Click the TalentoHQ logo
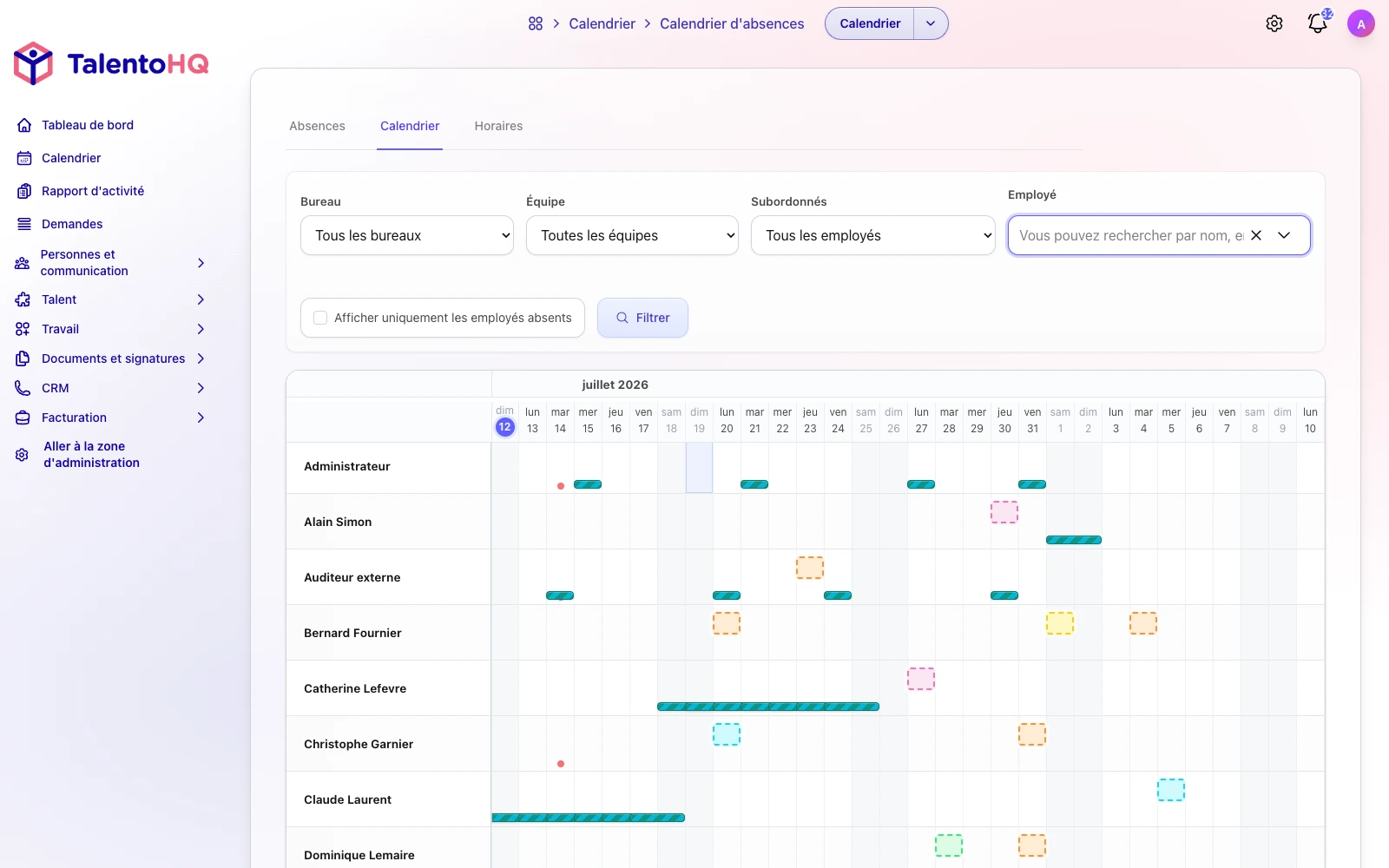 point(111,63)
